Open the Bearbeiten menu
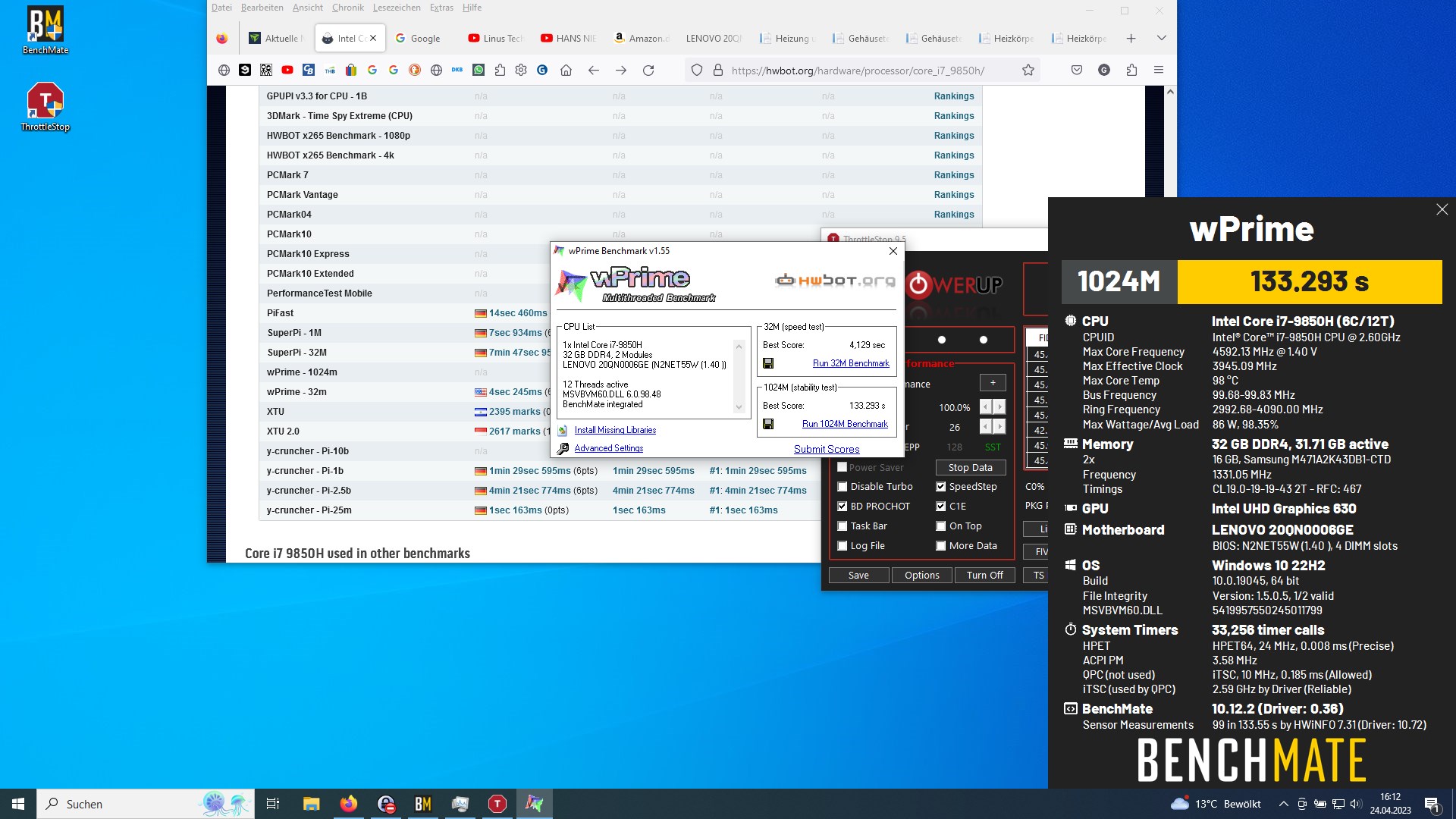Image resolution: width=1456 pixels, height=819 pixels. pos(262,8)
